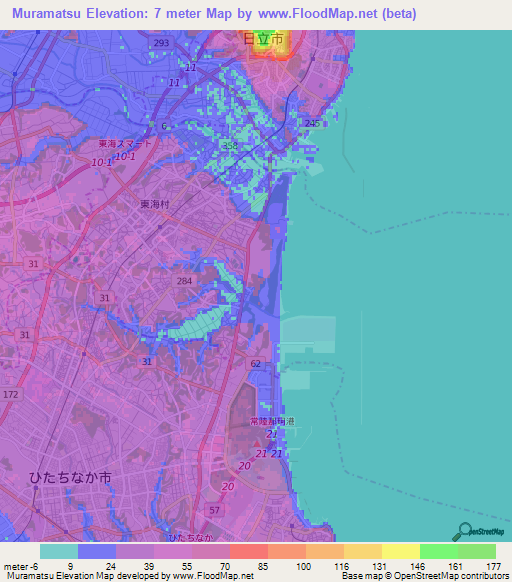Click the 常陸那珂港 port label
The width and height of the screenshot is (512, 582).
click(x=272, y=421)
